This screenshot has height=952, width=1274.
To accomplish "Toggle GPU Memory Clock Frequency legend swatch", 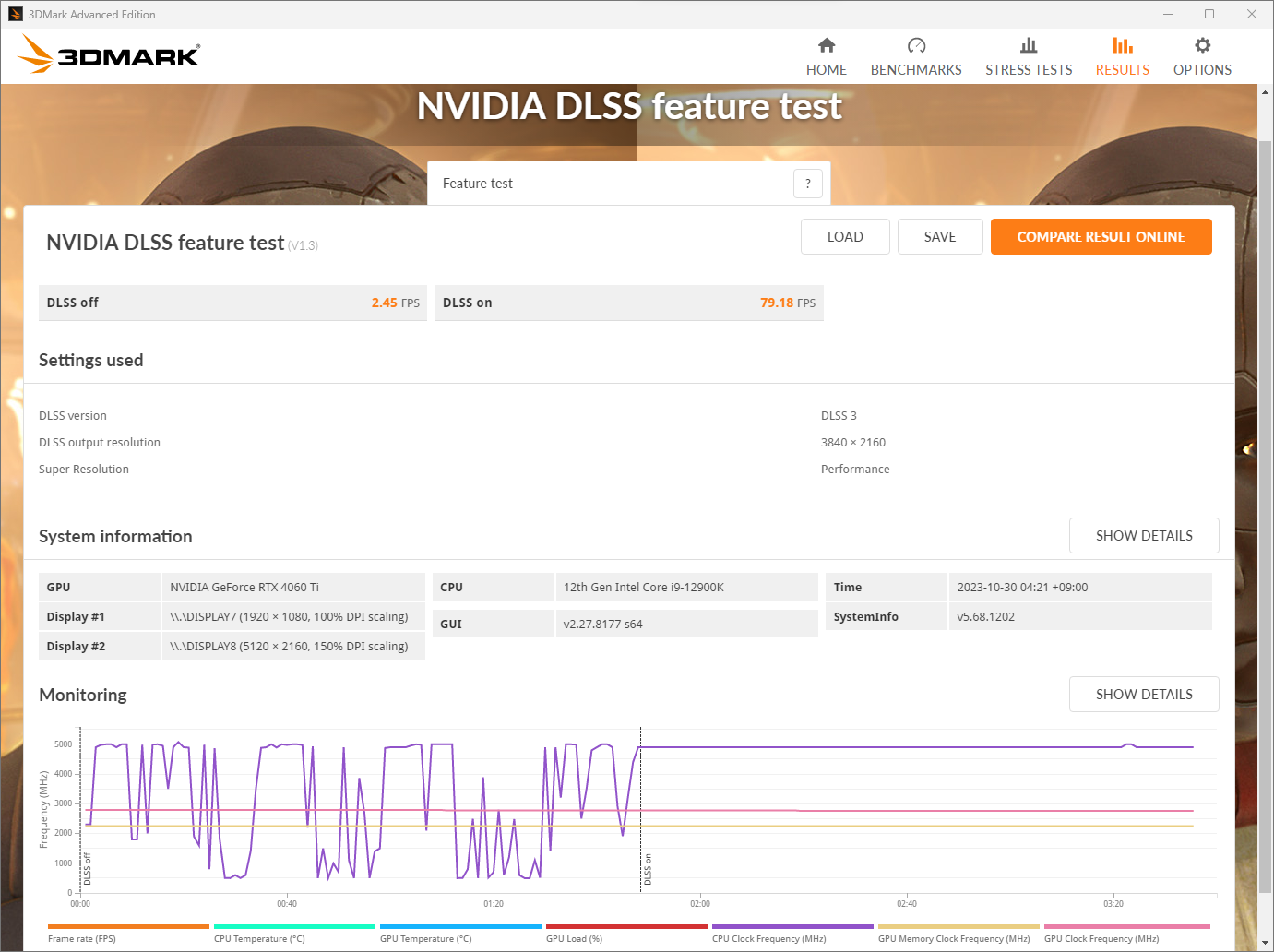I will [958, 926].
